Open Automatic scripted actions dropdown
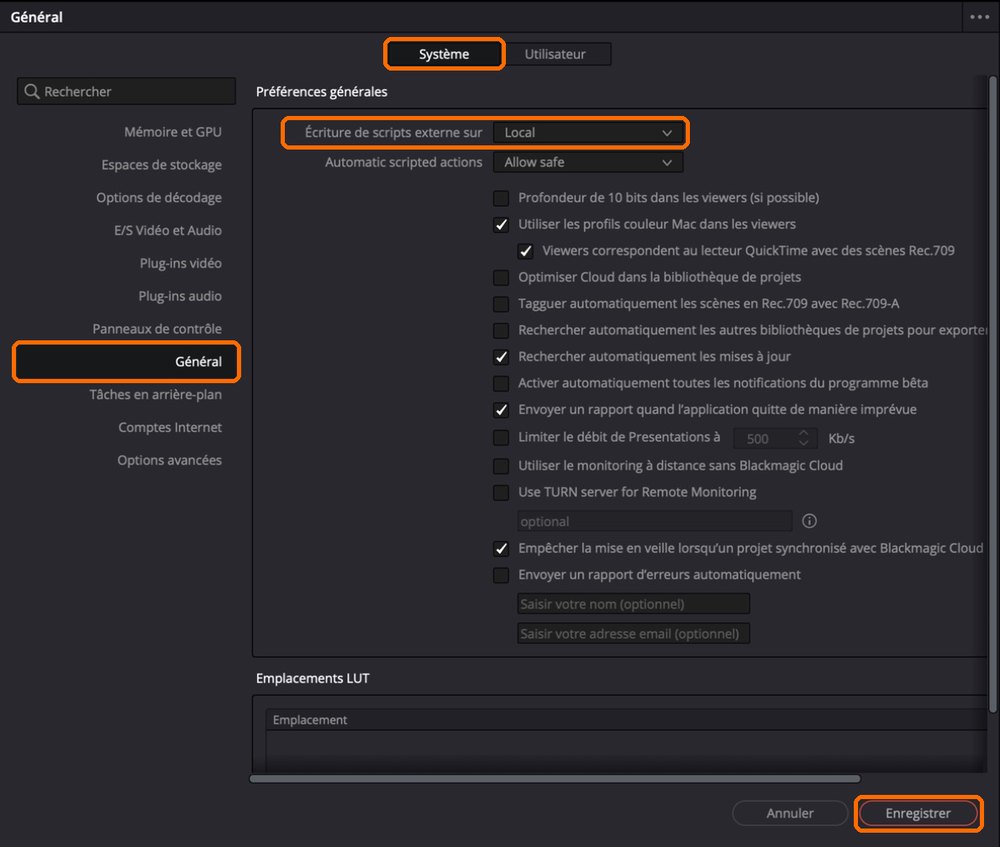The width and height of the screenshot is (1000, 847). coord(588,162)
